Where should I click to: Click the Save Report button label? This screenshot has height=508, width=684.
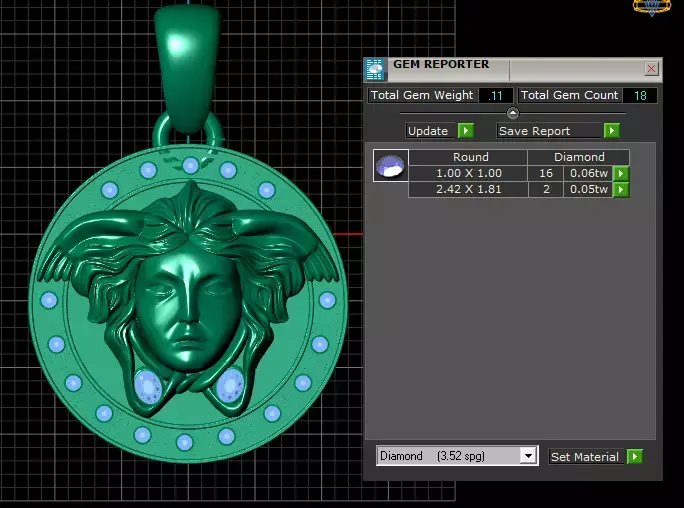pyautogui.click(x=534, y=131)
